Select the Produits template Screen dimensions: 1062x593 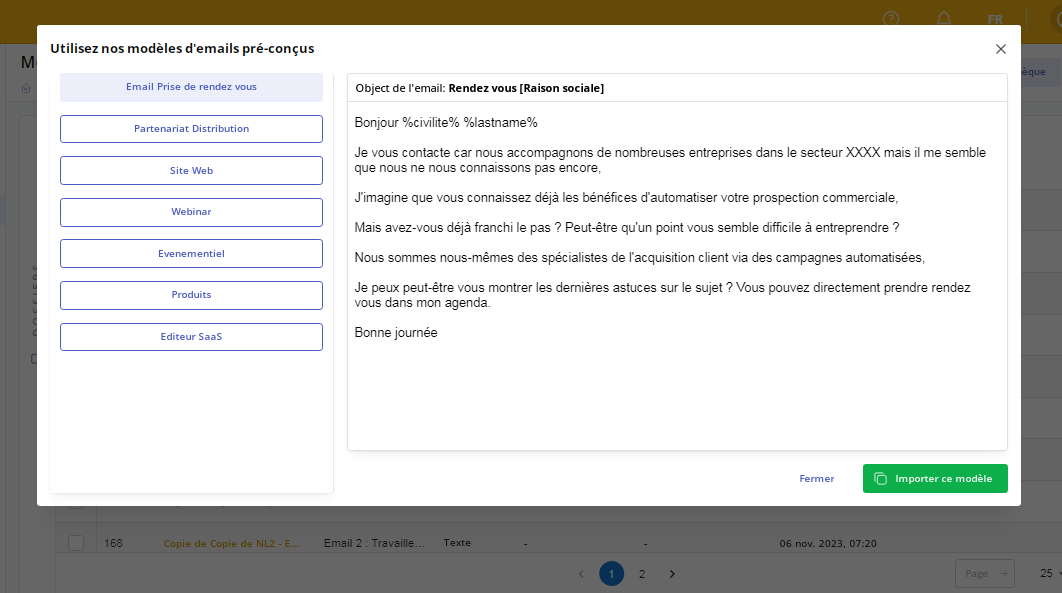(191, 295)
